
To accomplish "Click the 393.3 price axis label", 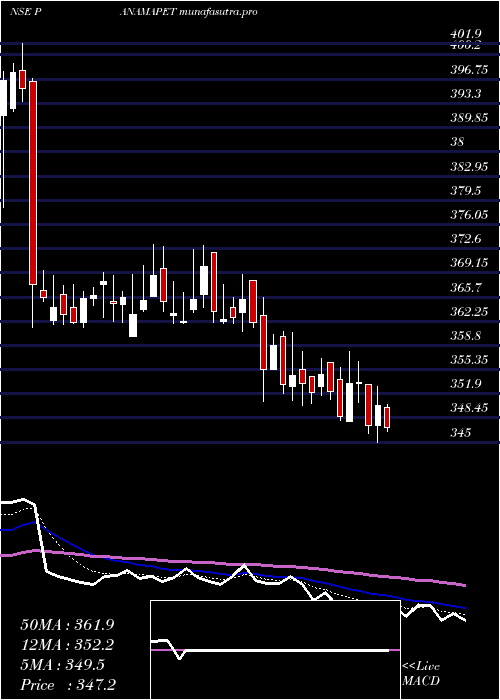I will [x=465, y=94].
